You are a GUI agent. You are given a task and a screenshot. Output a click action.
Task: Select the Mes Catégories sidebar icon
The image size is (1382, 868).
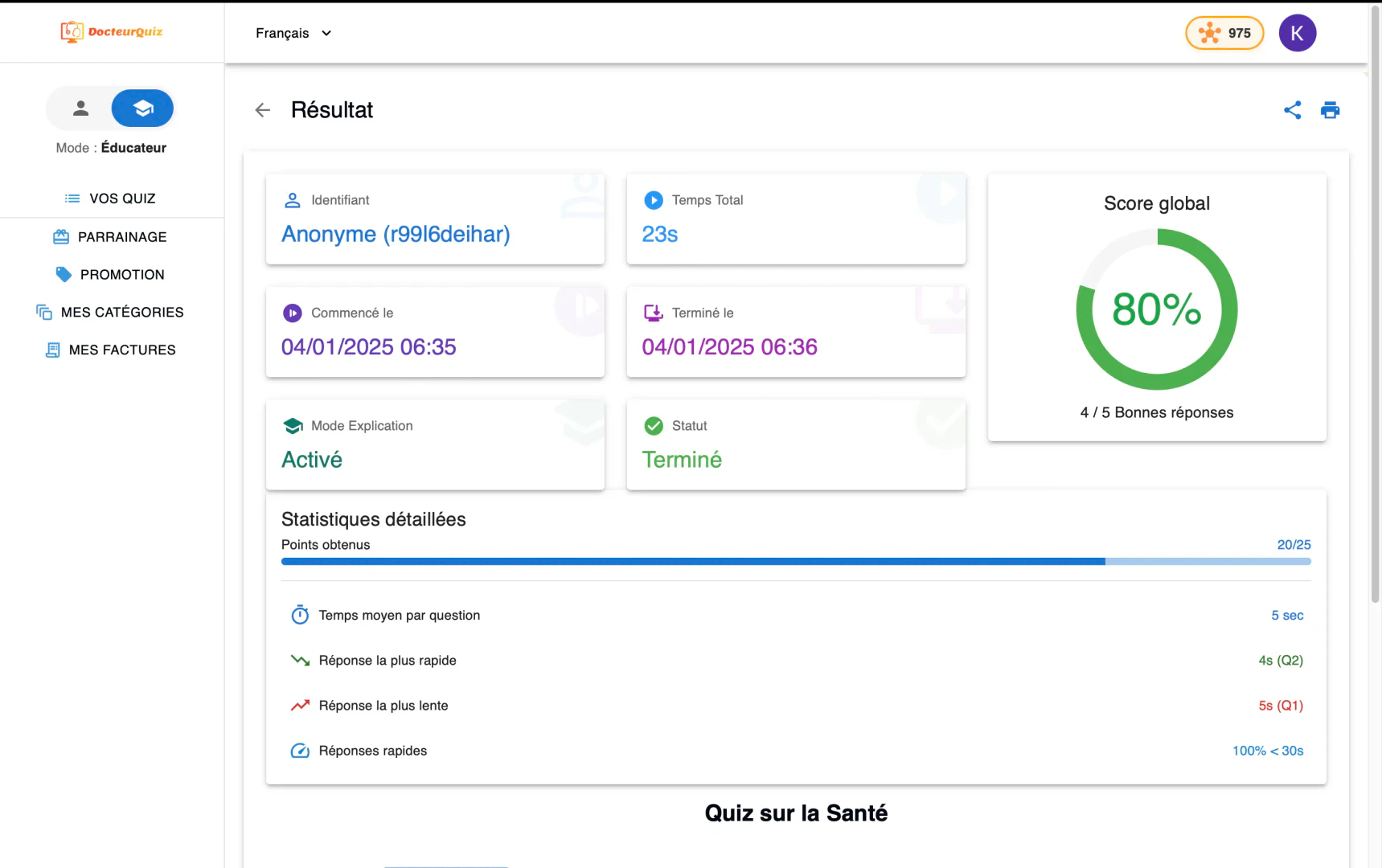[43, 312]
